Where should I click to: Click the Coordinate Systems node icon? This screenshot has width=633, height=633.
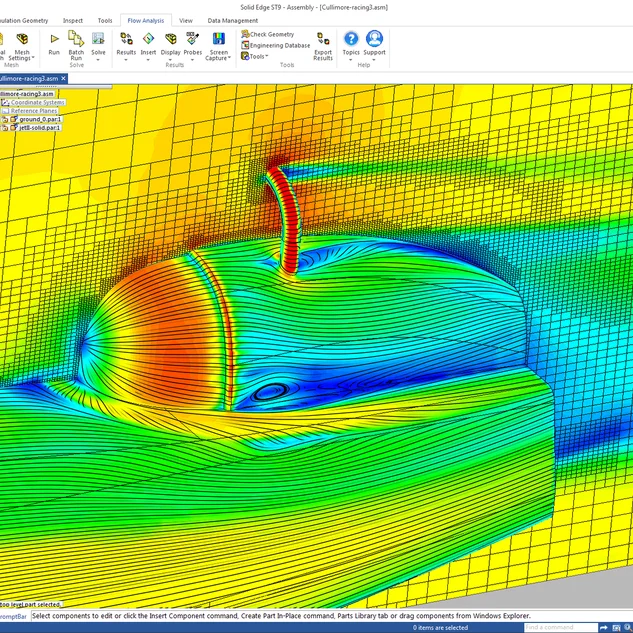click(5, 103)
